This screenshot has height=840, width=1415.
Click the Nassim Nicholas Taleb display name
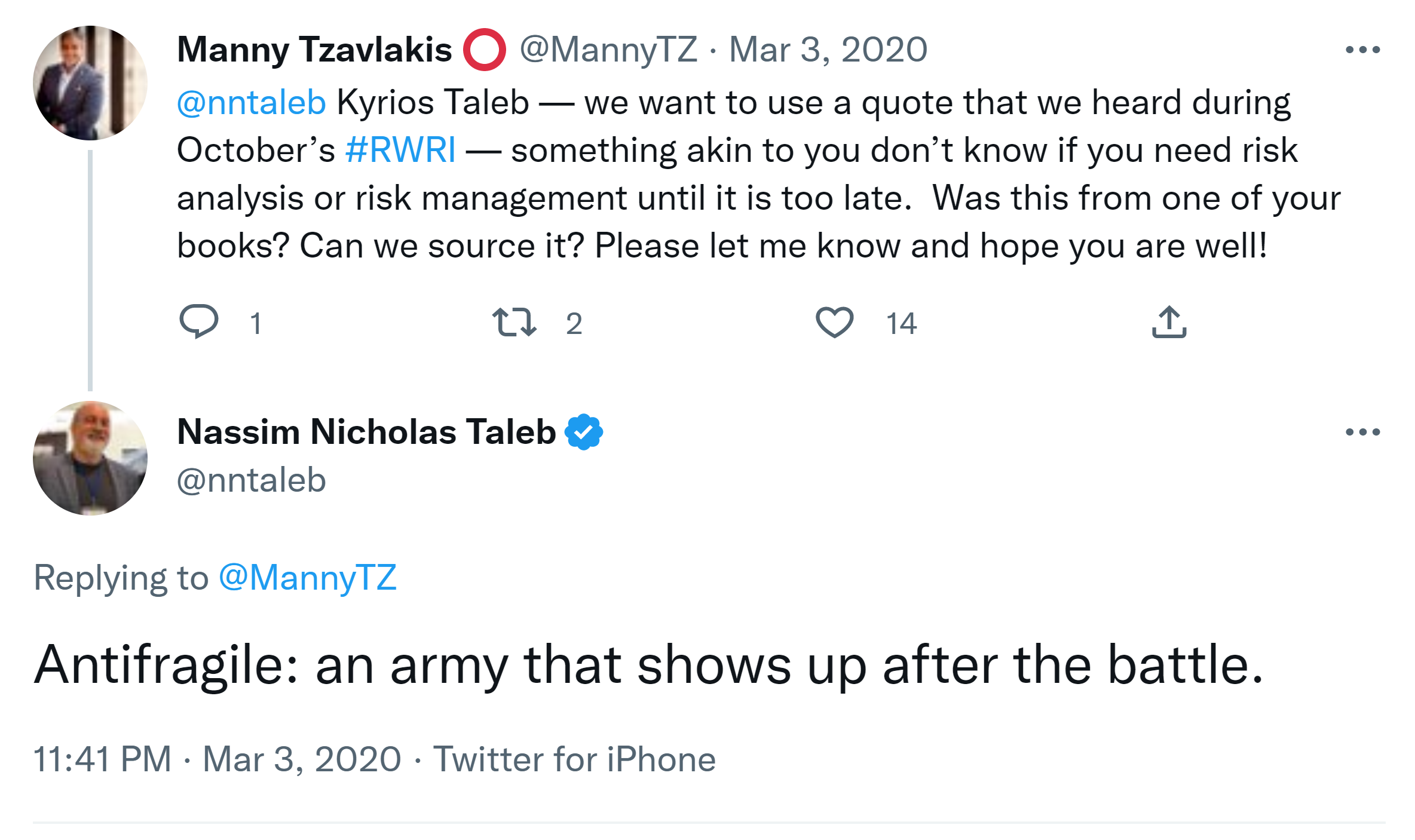pyautogui.click(x=366, y=432)
